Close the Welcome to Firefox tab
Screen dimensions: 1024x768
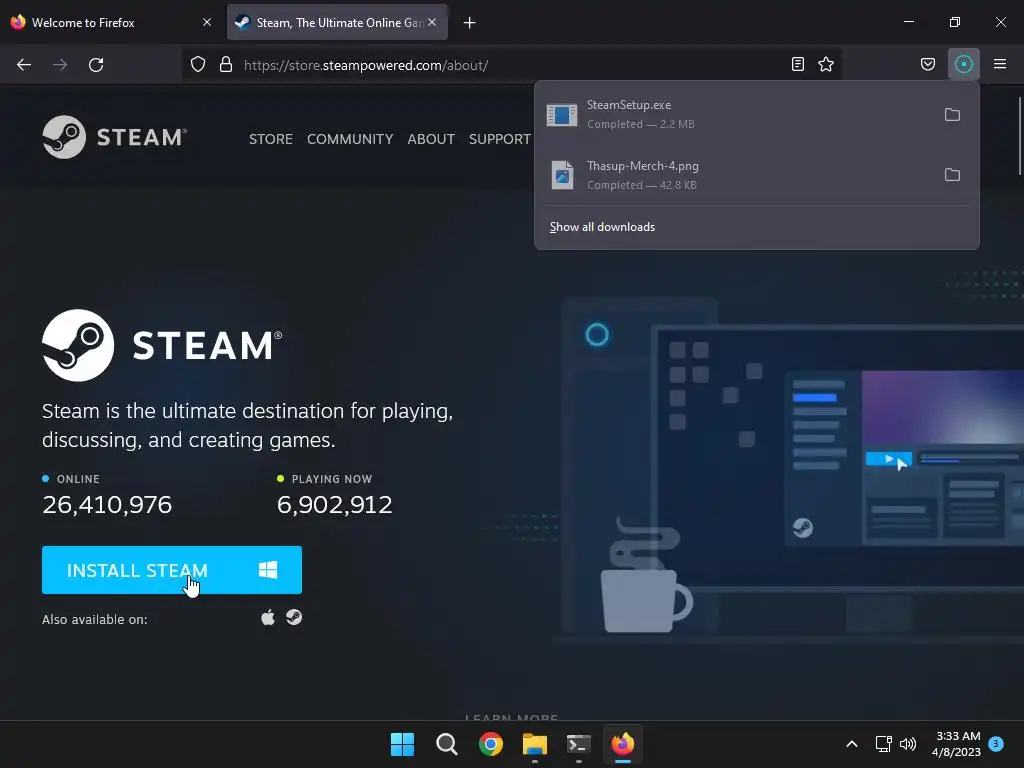pyautogui.click(x=207, y=22)
